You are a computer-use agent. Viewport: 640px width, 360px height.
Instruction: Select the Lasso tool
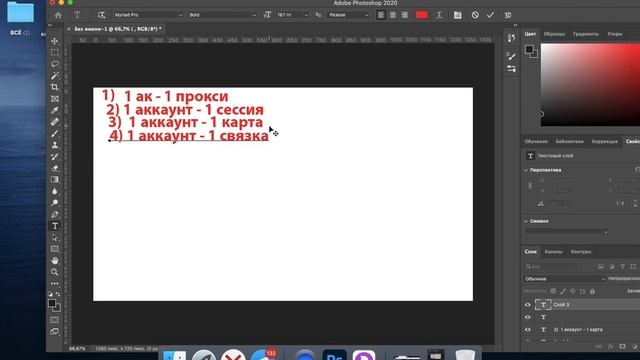(54, 64)
